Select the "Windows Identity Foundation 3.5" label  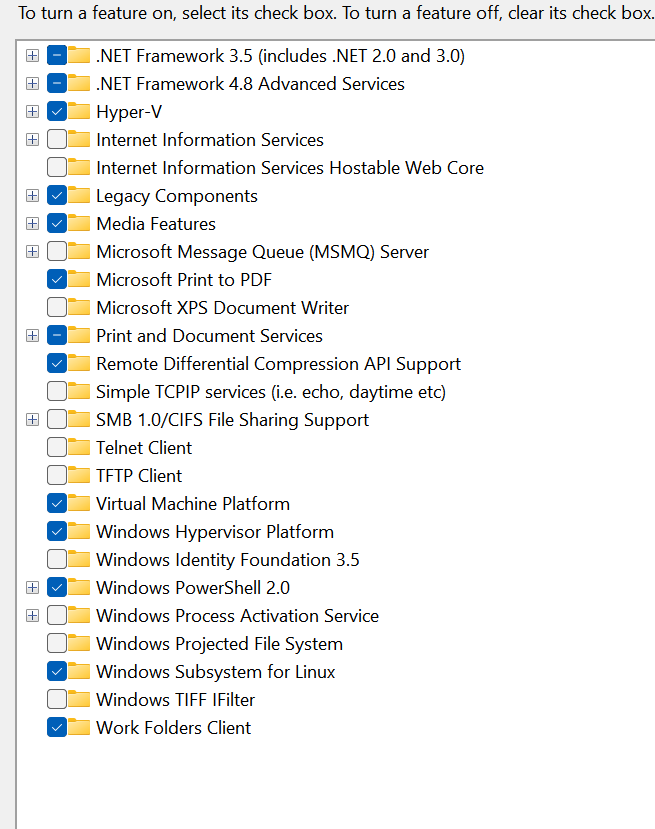(228, 559)
